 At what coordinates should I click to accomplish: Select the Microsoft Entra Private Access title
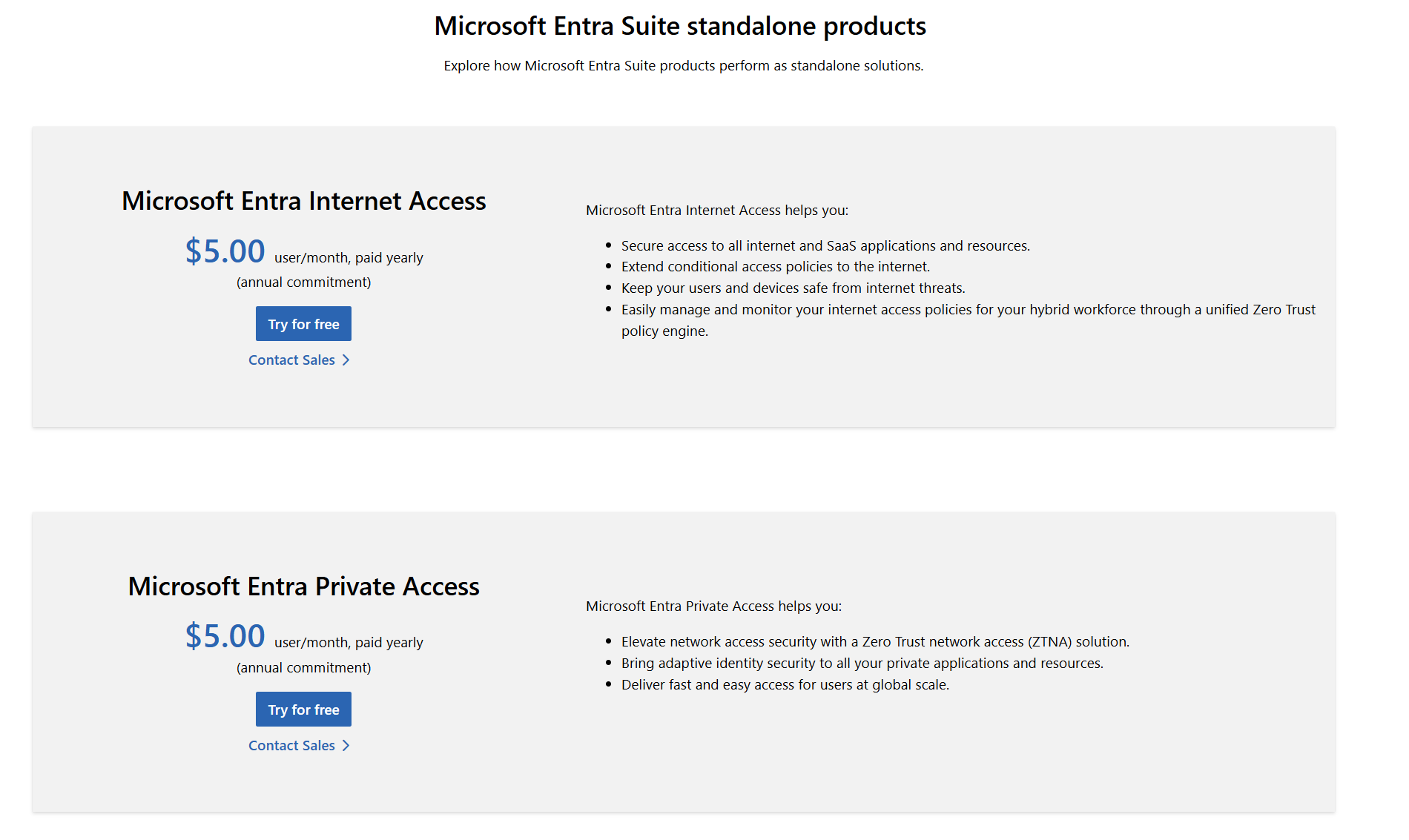[x=303, y=586]
